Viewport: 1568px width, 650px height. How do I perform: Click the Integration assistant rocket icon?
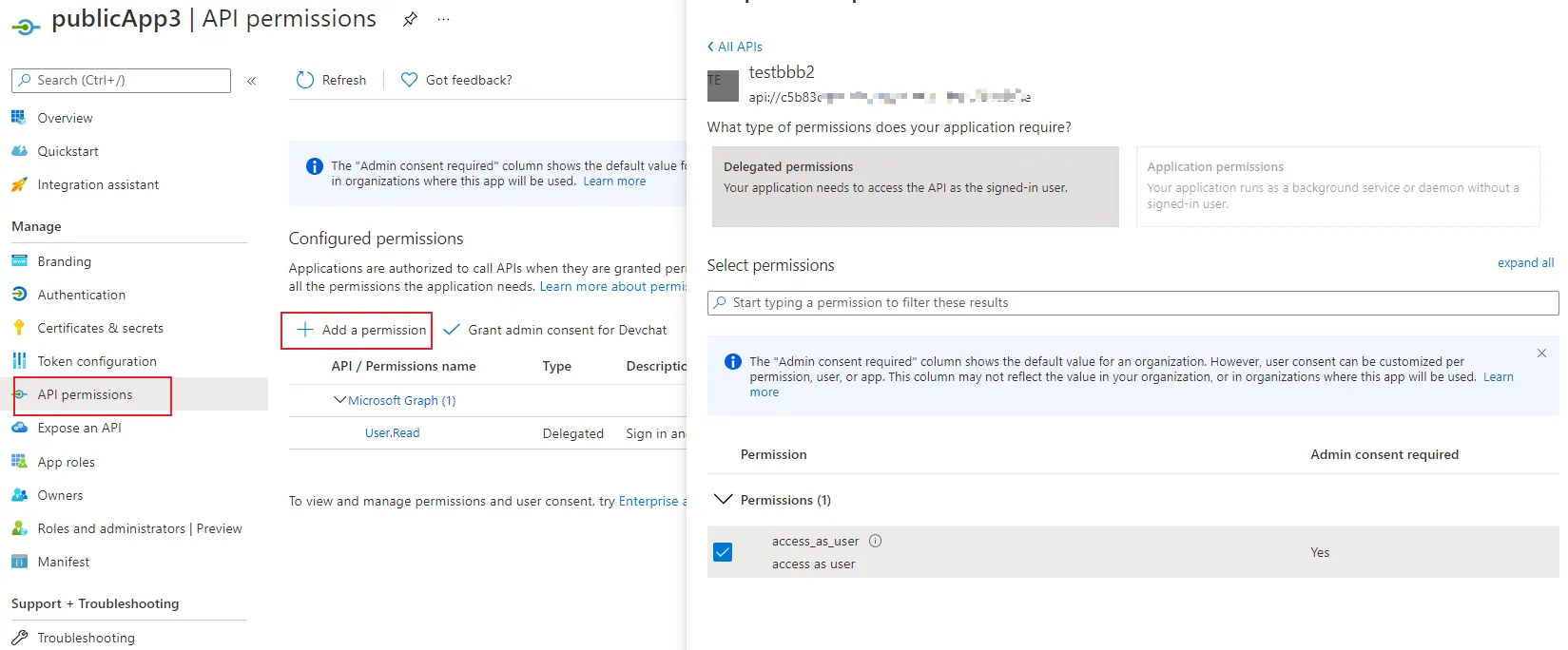[x=19, y=184]
